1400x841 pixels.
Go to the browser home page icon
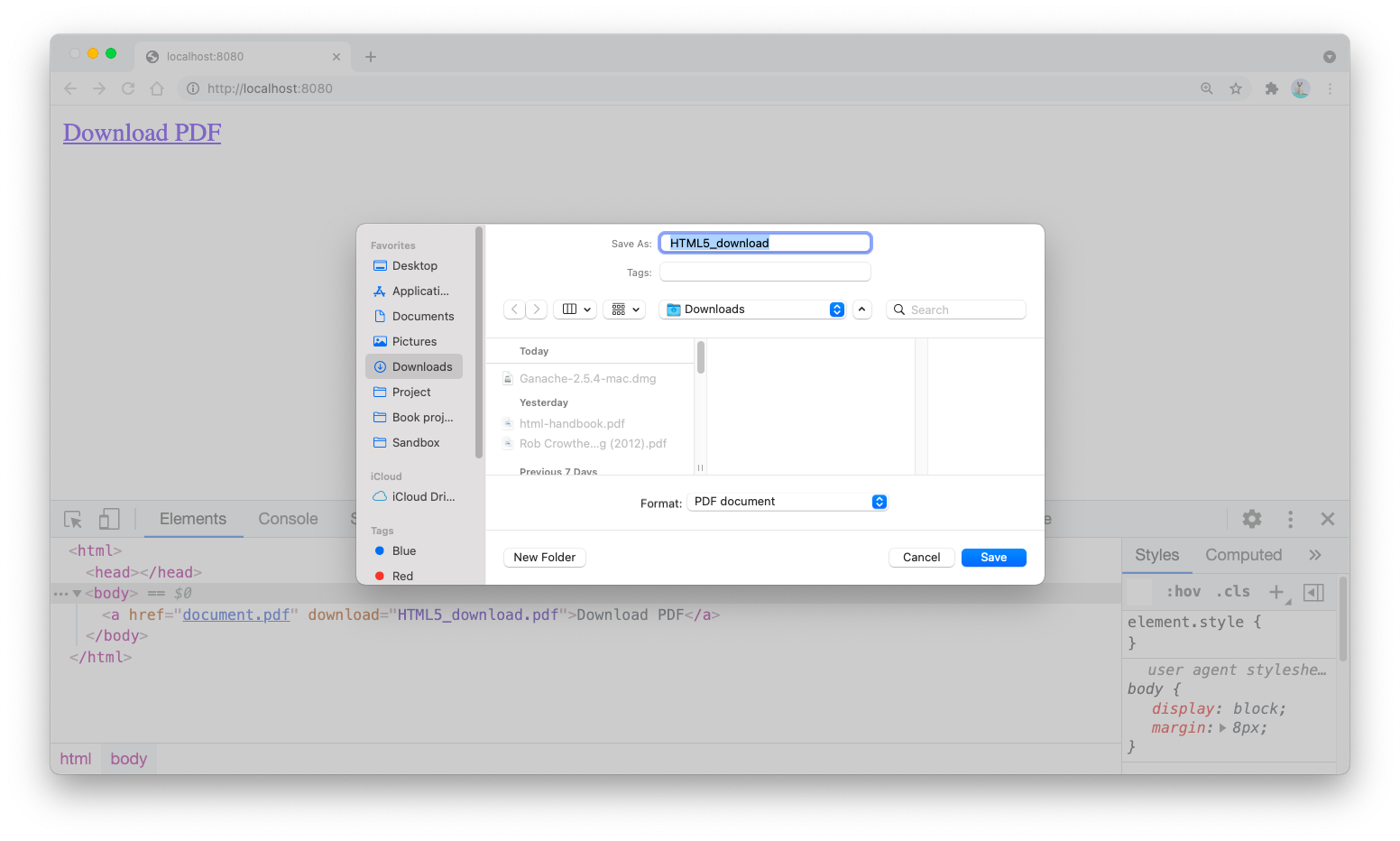(x=157, y=88)
